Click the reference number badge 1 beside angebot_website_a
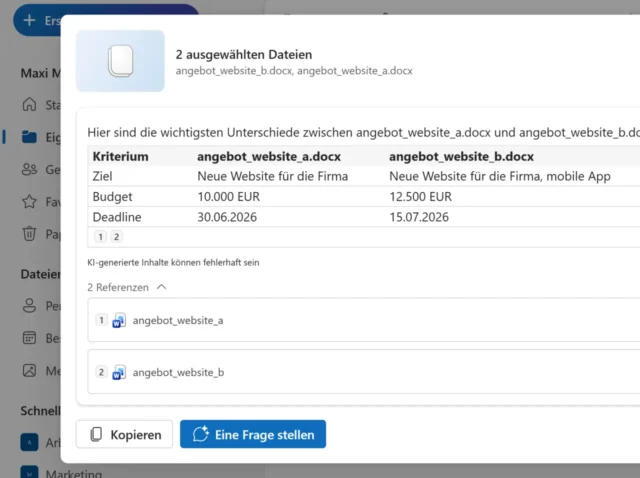 pyautogui.click(x=101, y=320)
